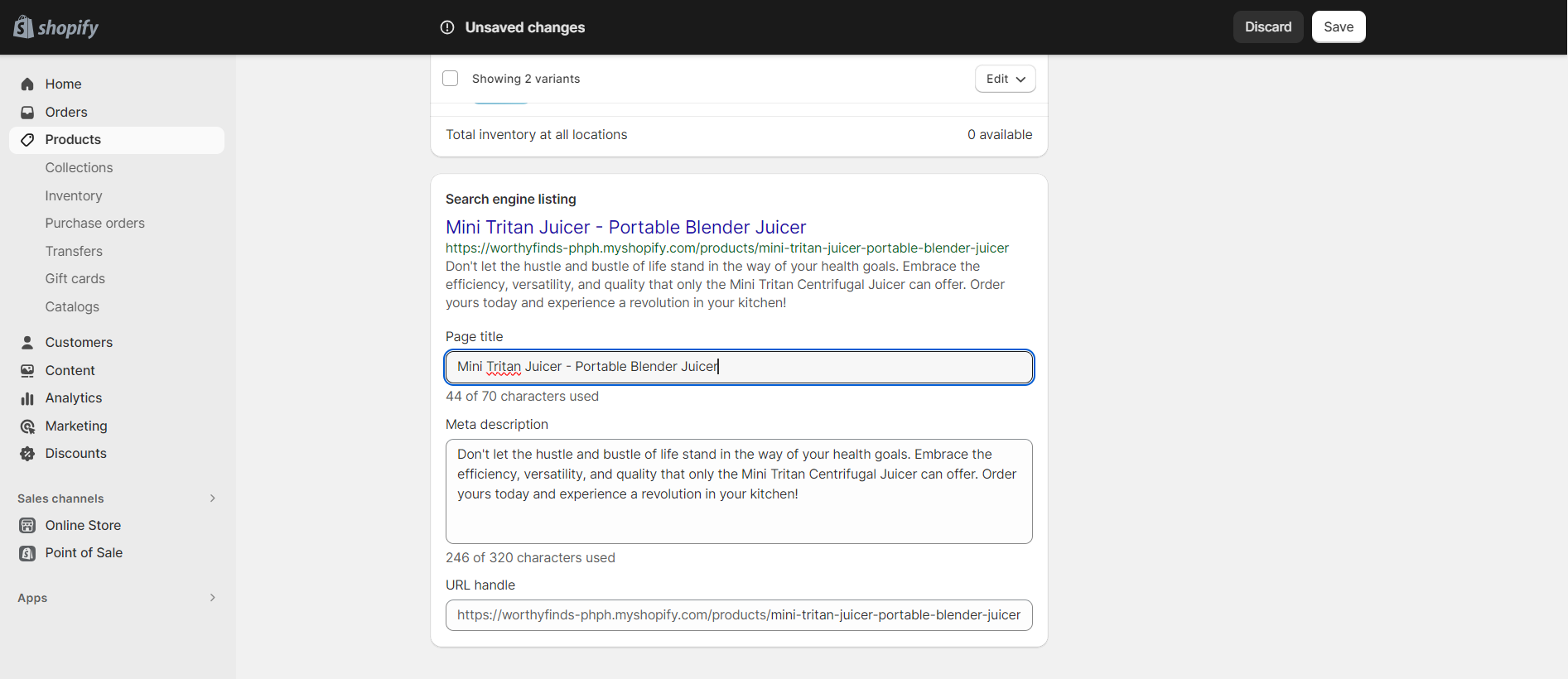This screenshot has height=679, width=1568.
Task: Click the Products tag icon
Action: (x=27, y=140)
